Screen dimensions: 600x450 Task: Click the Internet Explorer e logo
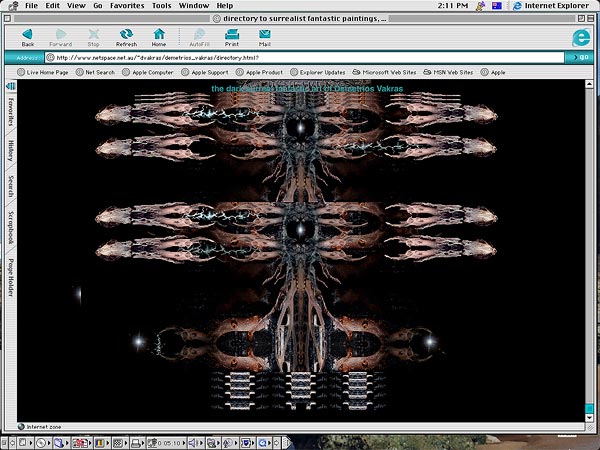tap(581, 38)
